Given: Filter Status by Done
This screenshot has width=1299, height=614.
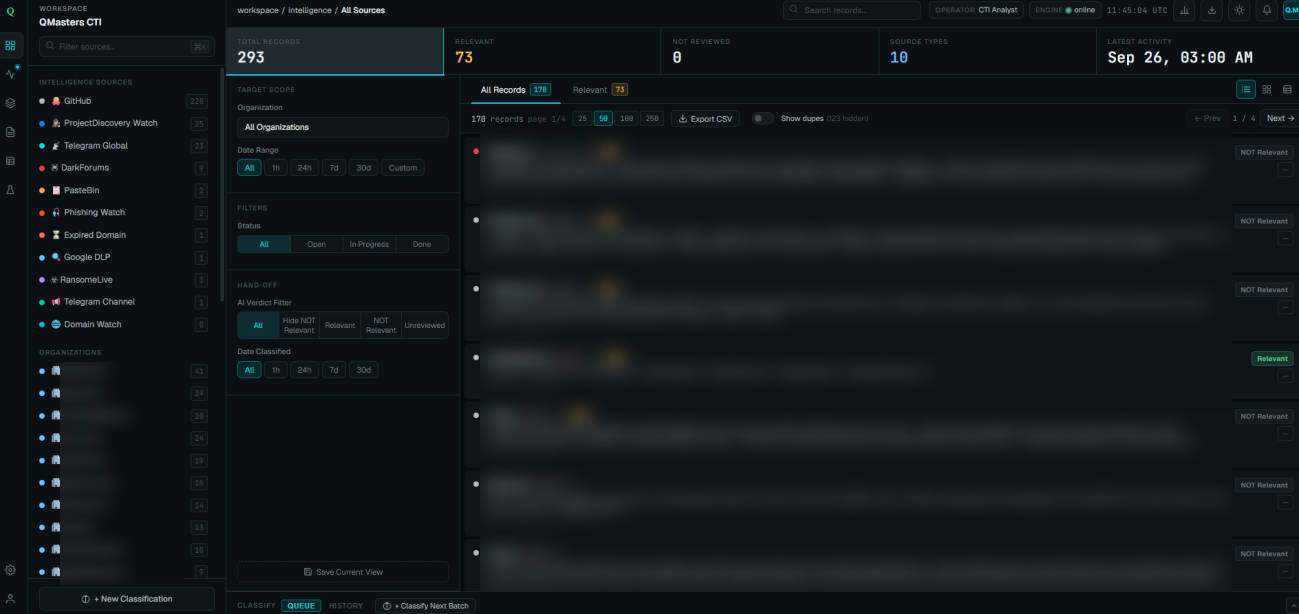Looking at the screenshot, I should tap(422, 244).
